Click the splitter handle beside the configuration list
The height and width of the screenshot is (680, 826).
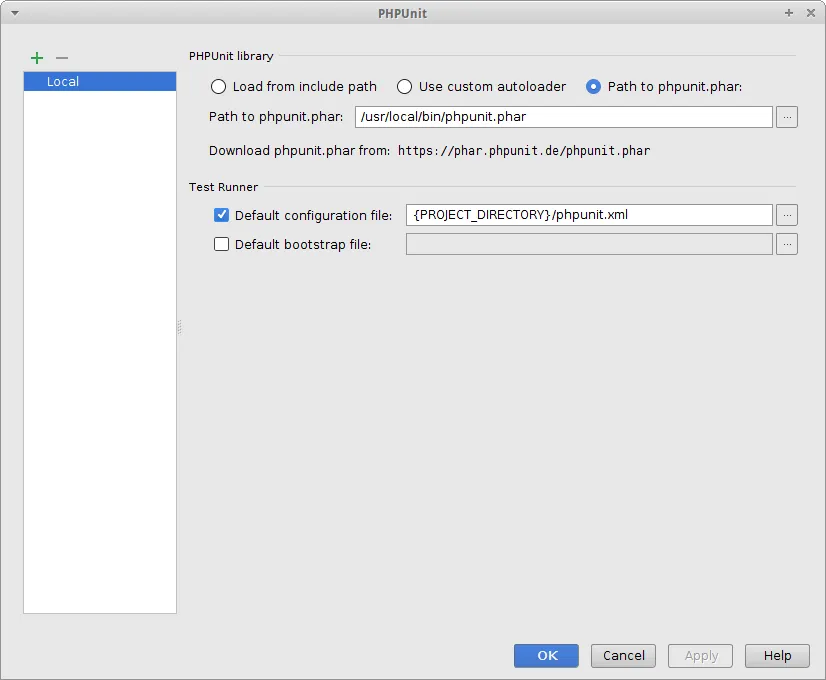pos(179,327)
